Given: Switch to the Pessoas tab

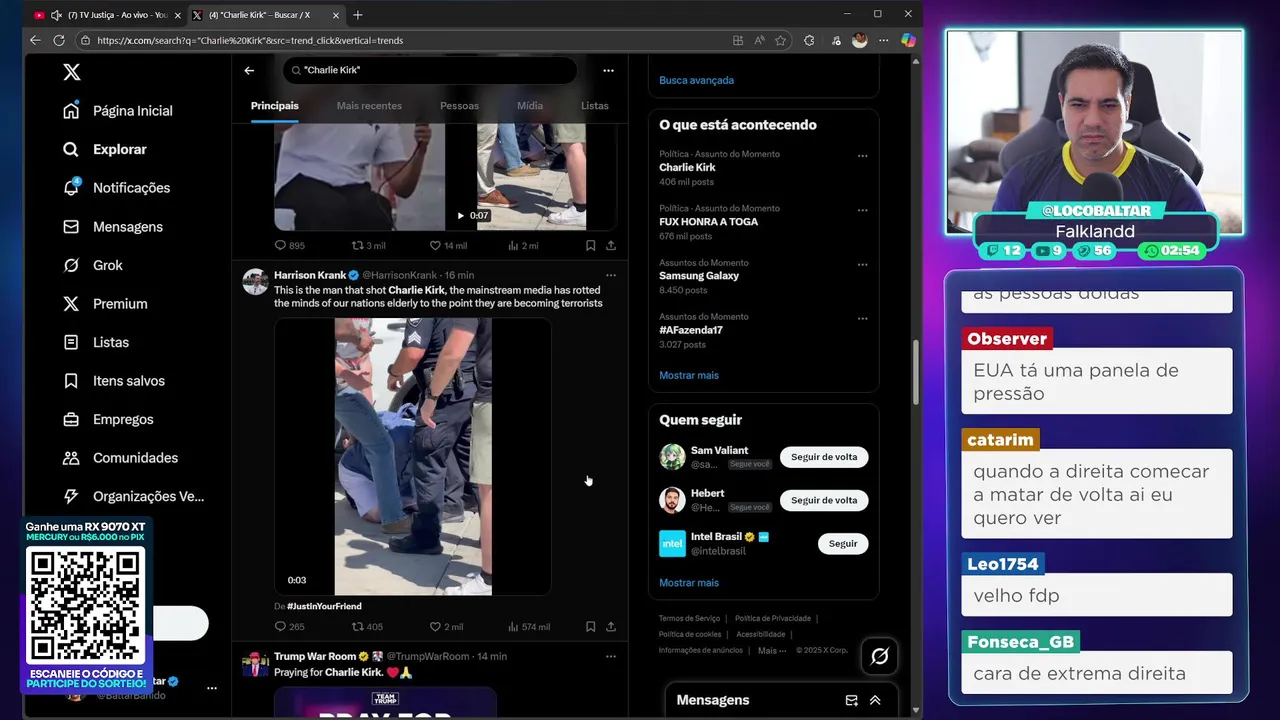Looking at the screenshot, I should pos(459,106).
